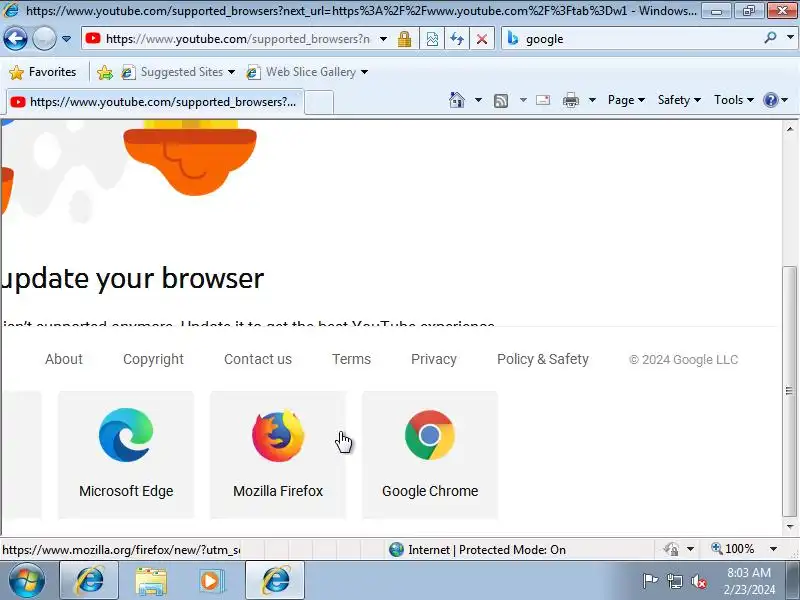The height and width of the screenshot is (600, 800).
Task: Open the recent pages dropdown arrow
Action: 66,39
